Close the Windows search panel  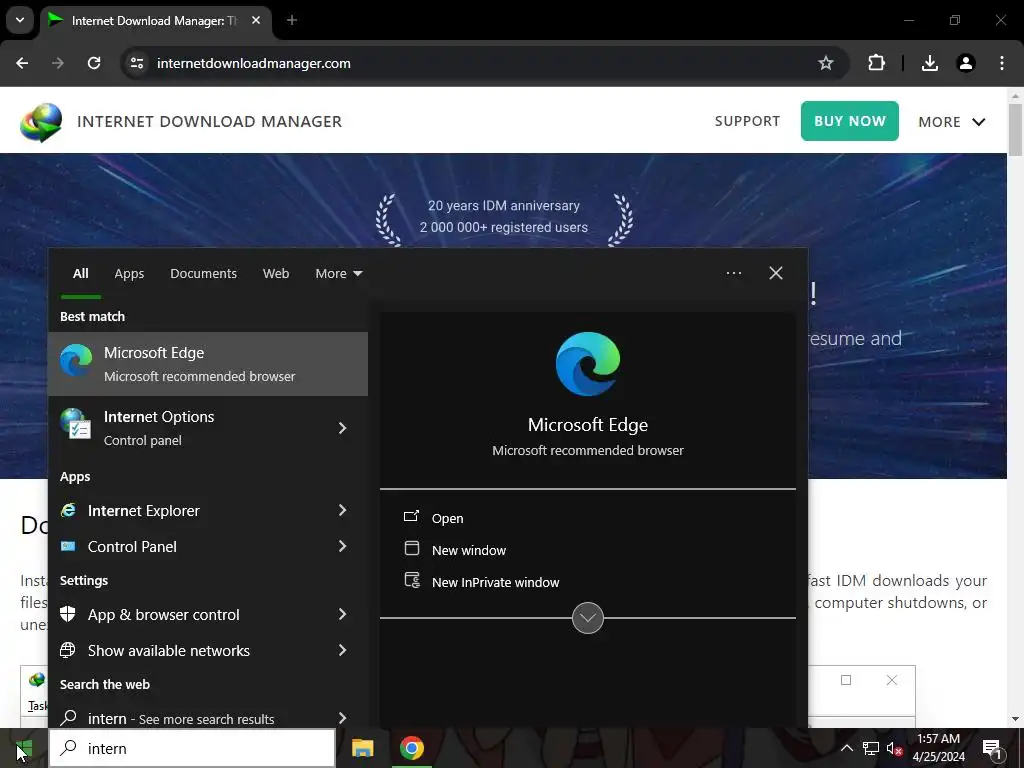tap(776, 273)
